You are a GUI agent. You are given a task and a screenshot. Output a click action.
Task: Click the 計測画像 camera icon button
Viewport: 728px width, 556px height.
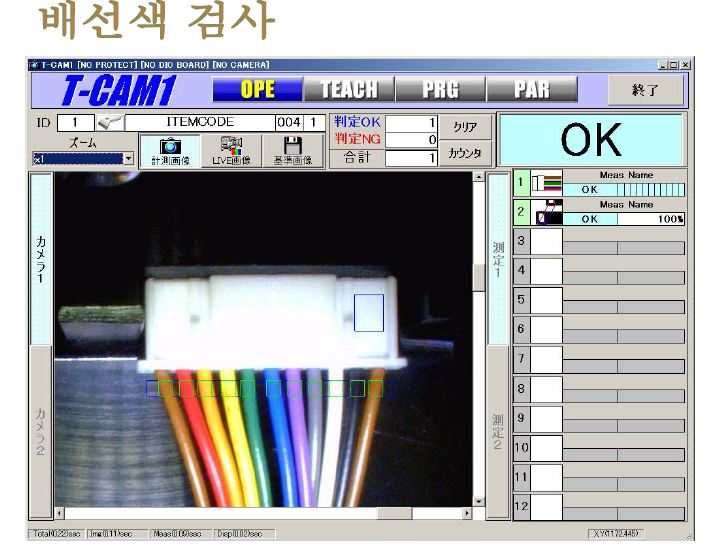click(x=170, y=151)
